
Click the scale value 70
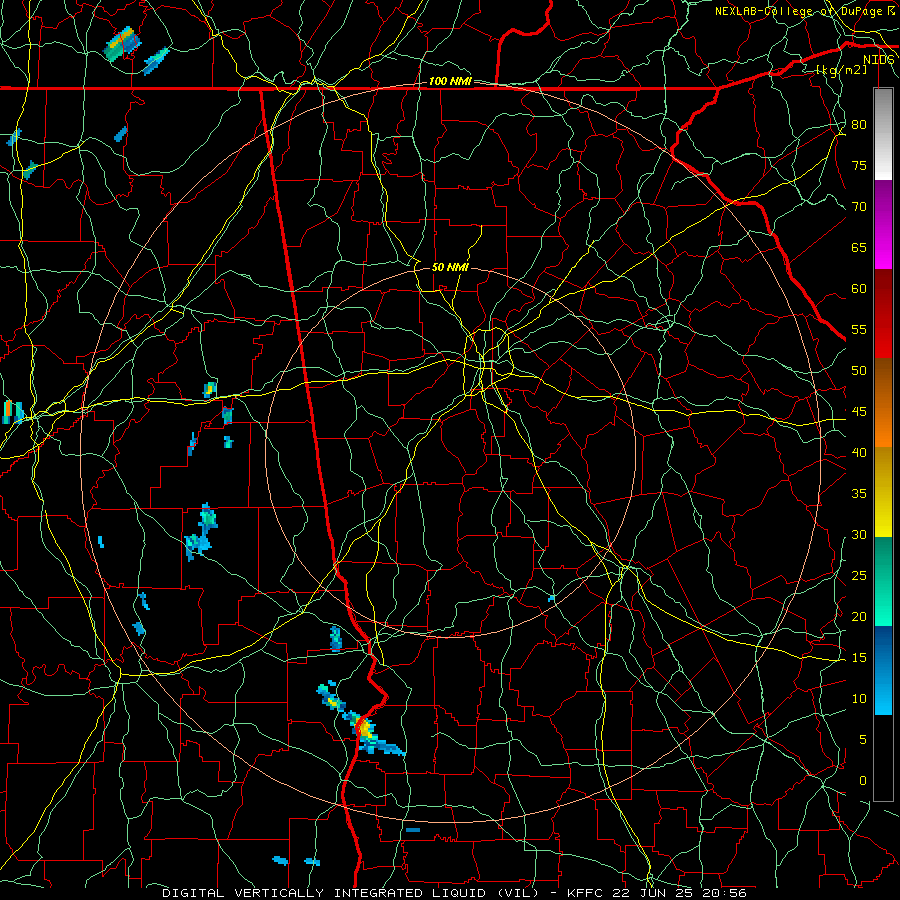coord(859,207)
